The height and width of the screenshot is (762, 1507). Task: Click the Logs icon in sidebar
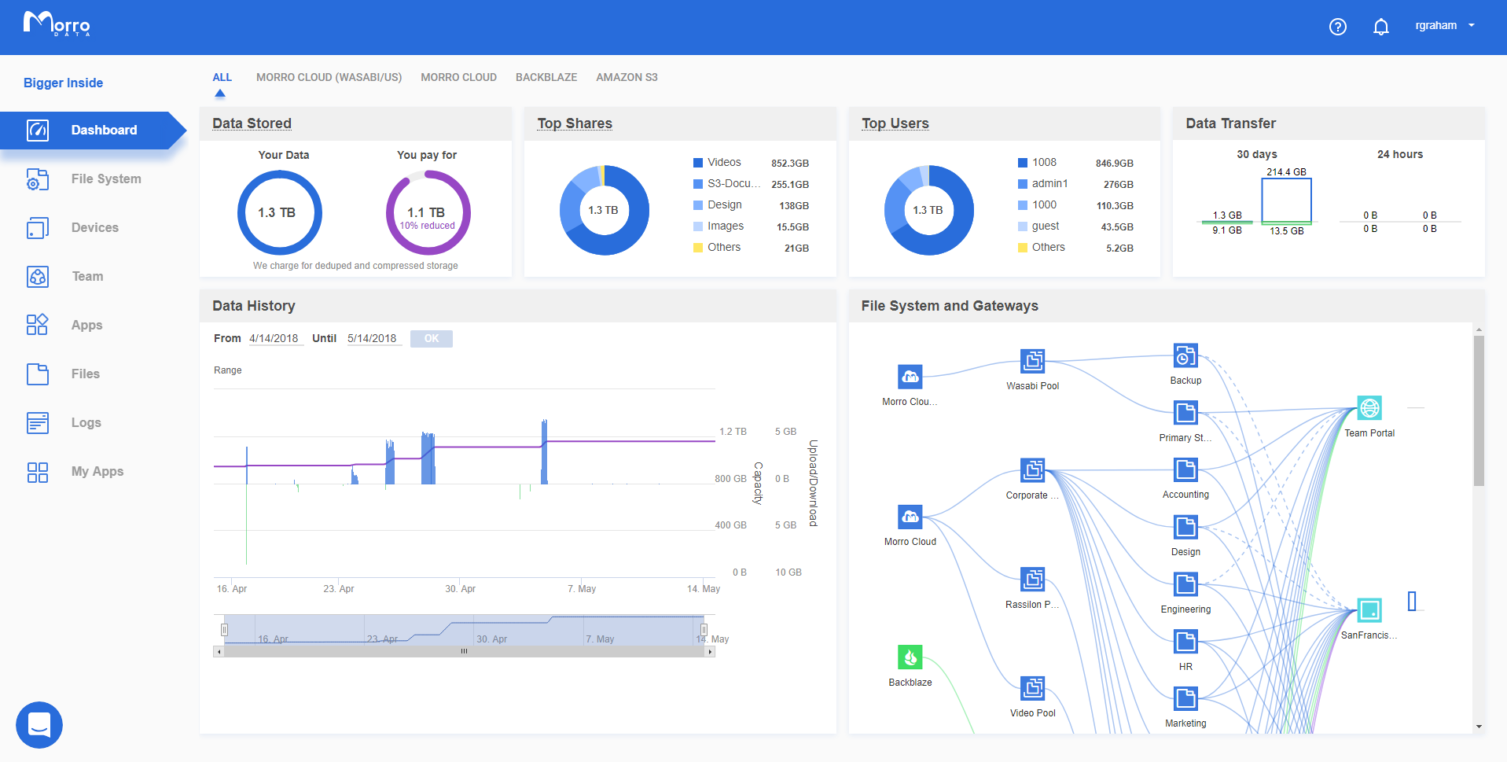click(x=37, y=422)
